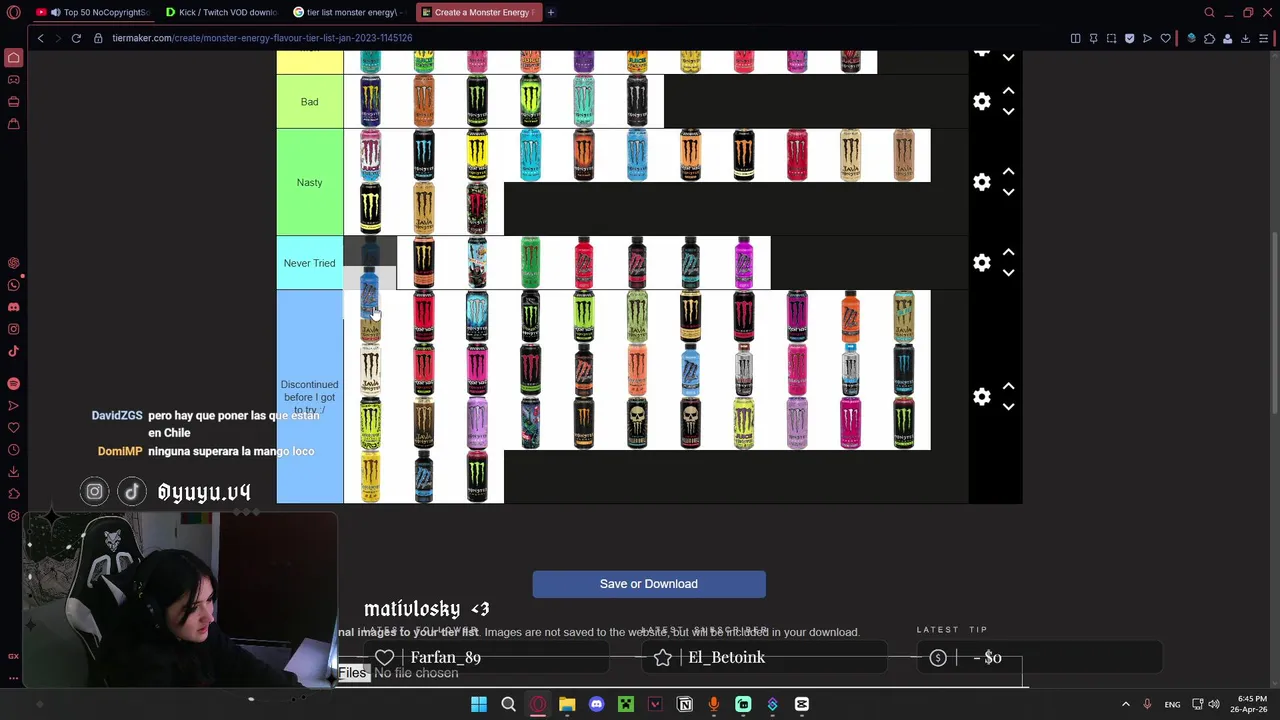Open the extensions puzzle toolbar icon
The image size is (1280, 720).
coord(1209,38)
